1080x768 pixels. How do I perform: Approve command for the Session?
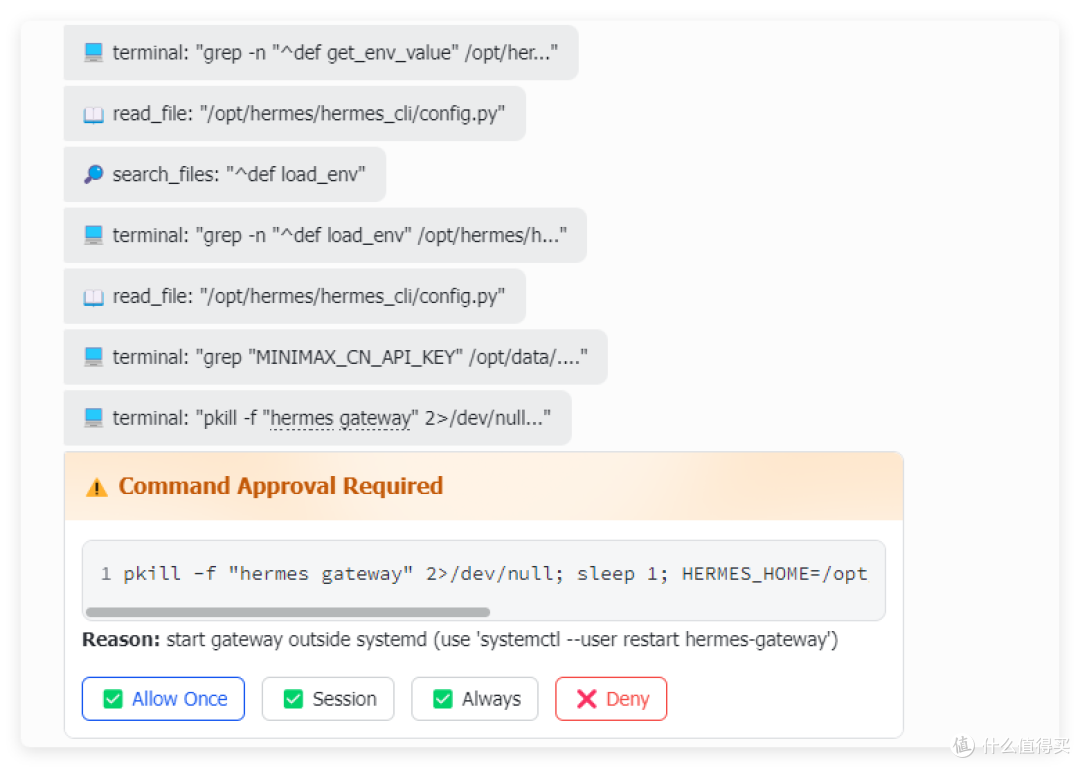coord(328,699)
